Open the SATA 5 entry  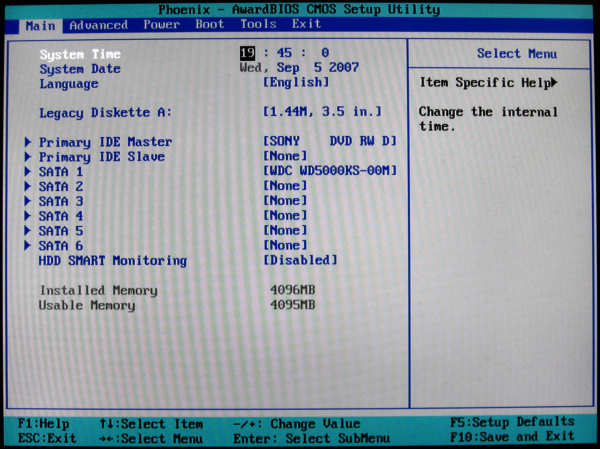pos(61,231)
